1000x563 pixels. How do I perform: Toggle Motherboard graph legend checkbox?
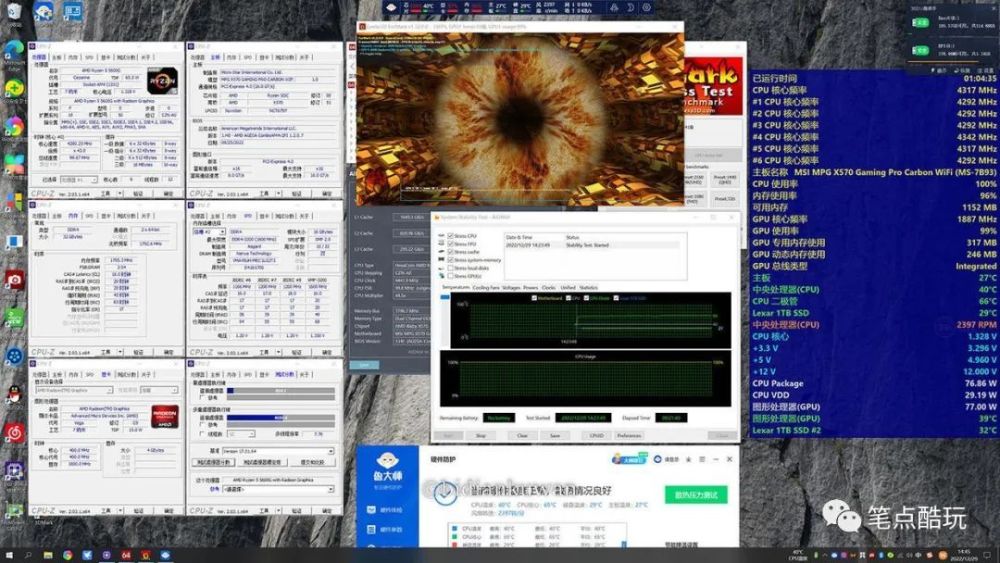click(x=534, y=298)
